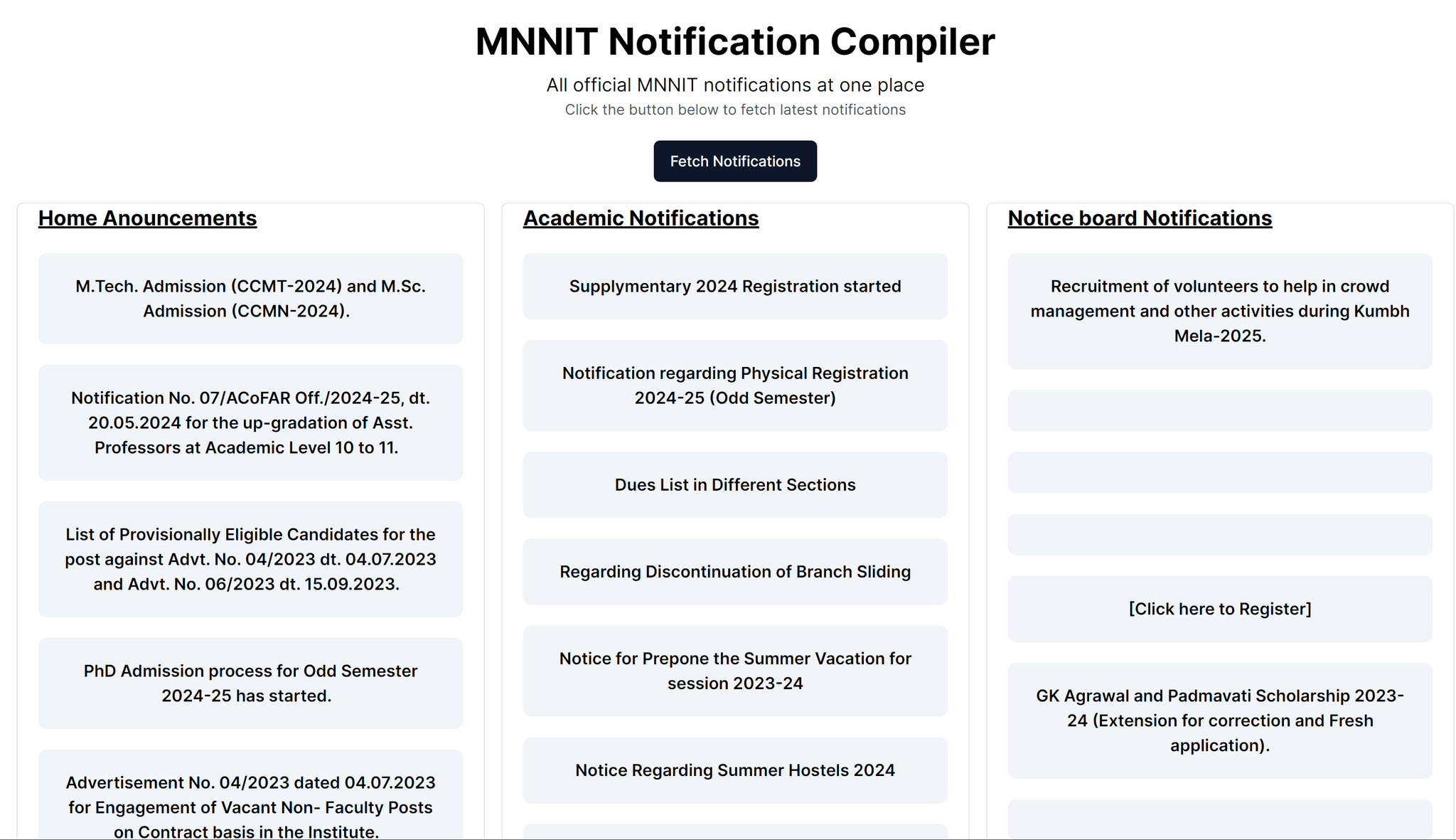Open GK Agrawal and Padmavati Scholarship notice
1456x840 pixels.
[x=1220, y=721]
